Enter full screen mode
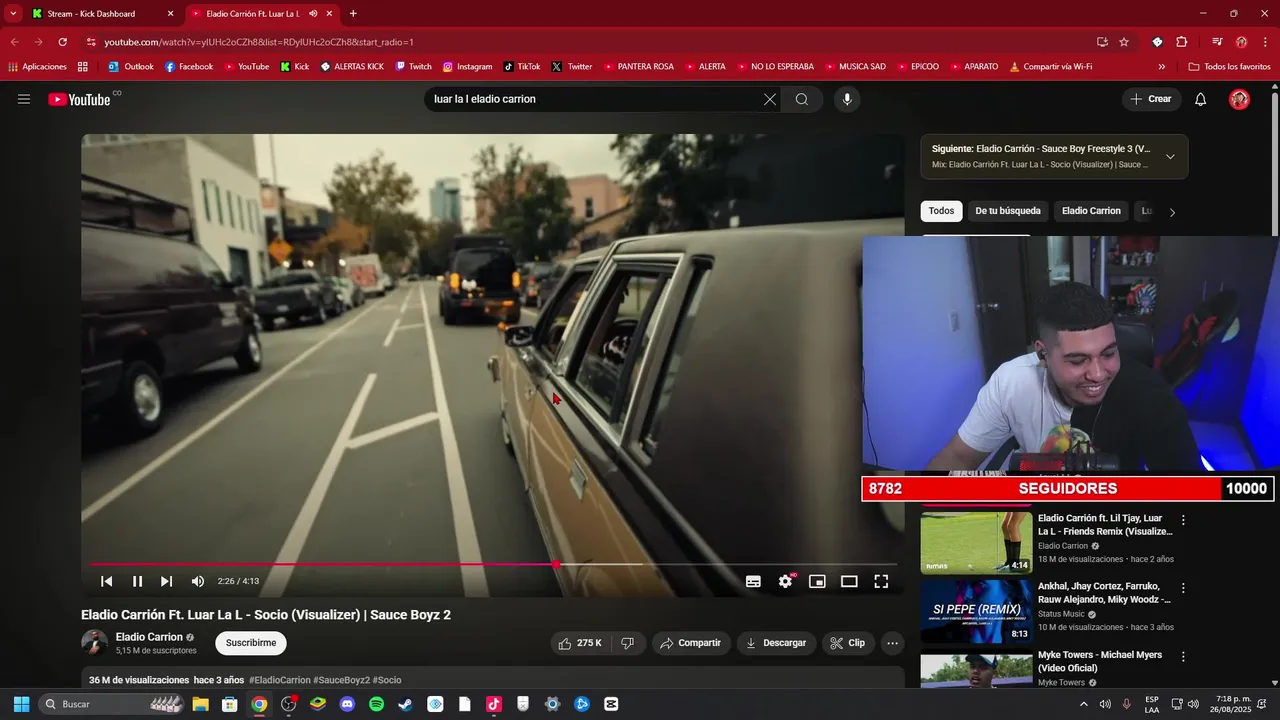Image resolution: width=1280 pixels, height=720 pixels. [x=881, y=581]
